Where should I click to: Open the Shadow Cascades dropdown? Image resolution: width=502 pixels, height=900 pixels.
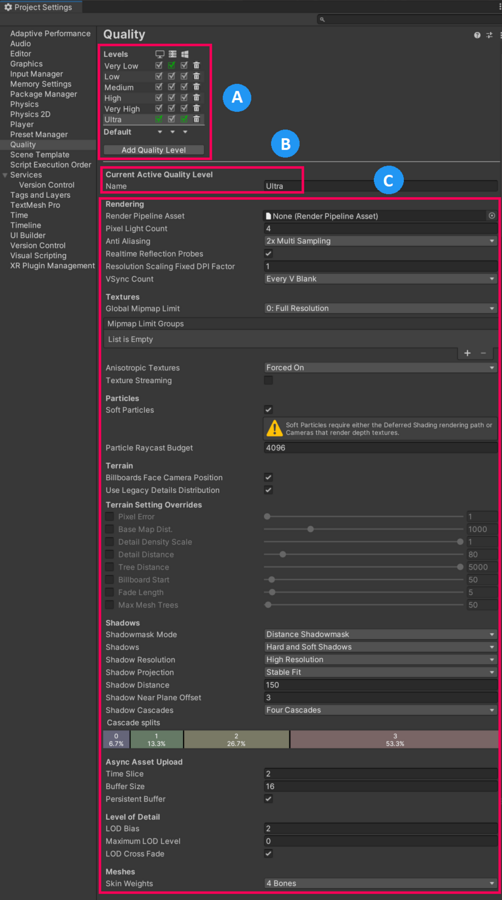click(381, 710)
